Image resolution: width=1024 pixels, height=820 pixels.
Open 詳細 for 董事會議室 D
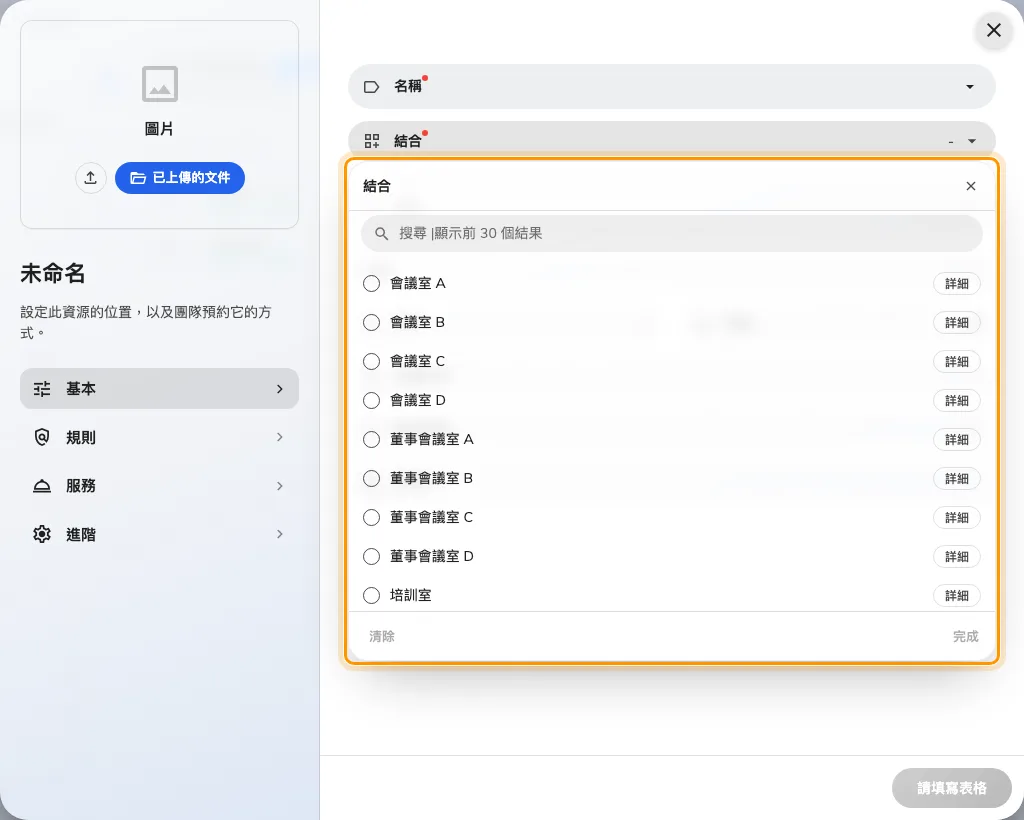(x=957, y=556)
